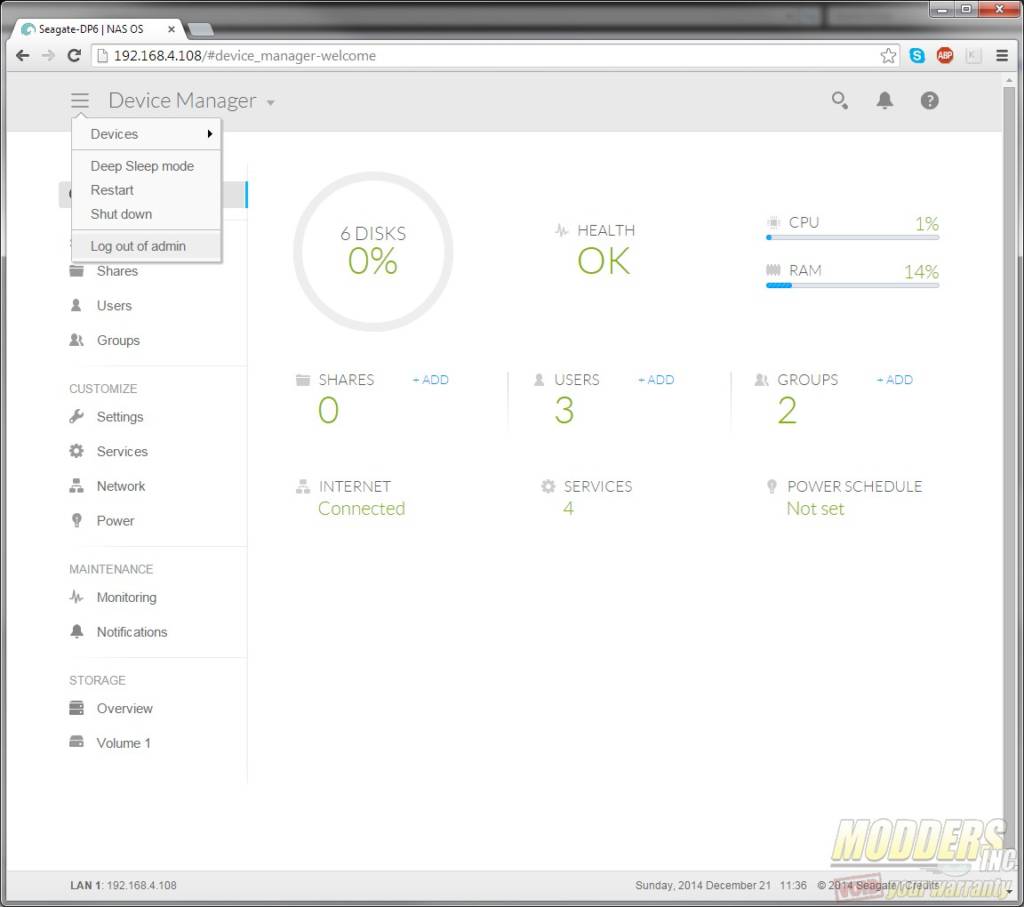Click the Notifications bell icon in sidebar
The height and width of the screenshot is (907, 1024).
[x=76, y=631]
